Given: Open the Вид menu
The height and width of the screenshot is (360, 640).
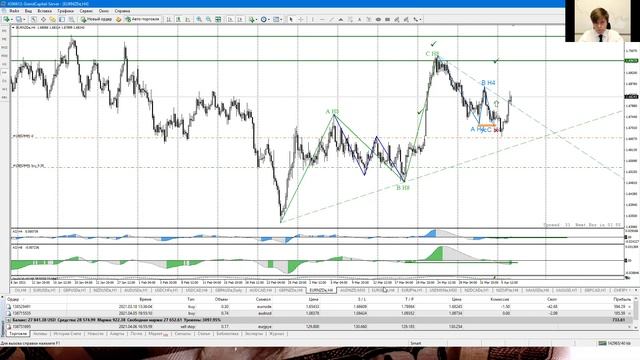Looking at the screenshot, I should pos(28,11).
